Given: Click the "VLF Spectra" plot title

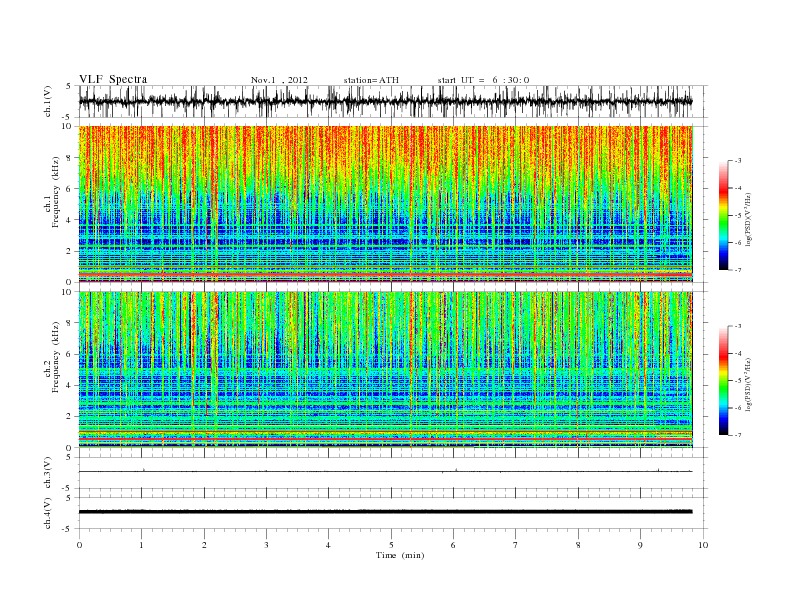Looking at the screenshot, I should pyautogui.click(x=113, y=79).
